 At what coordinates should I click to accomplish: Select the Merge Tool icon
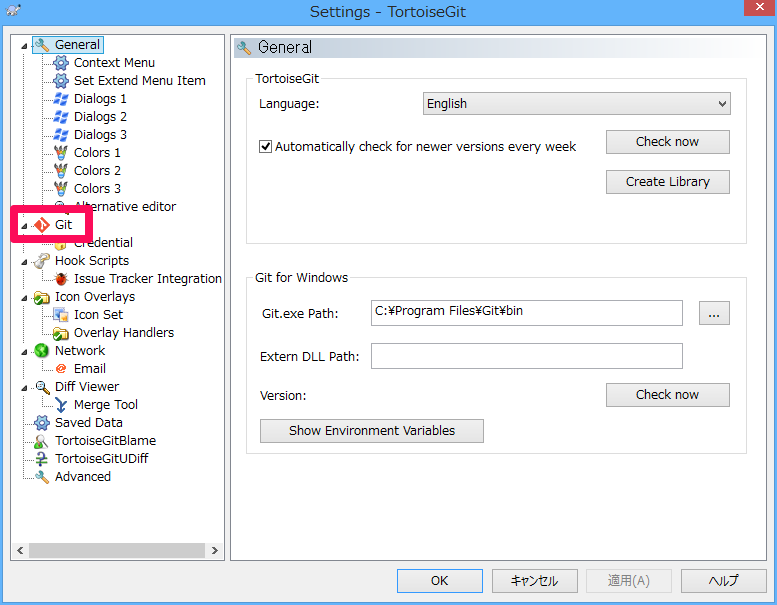(61, 405)
